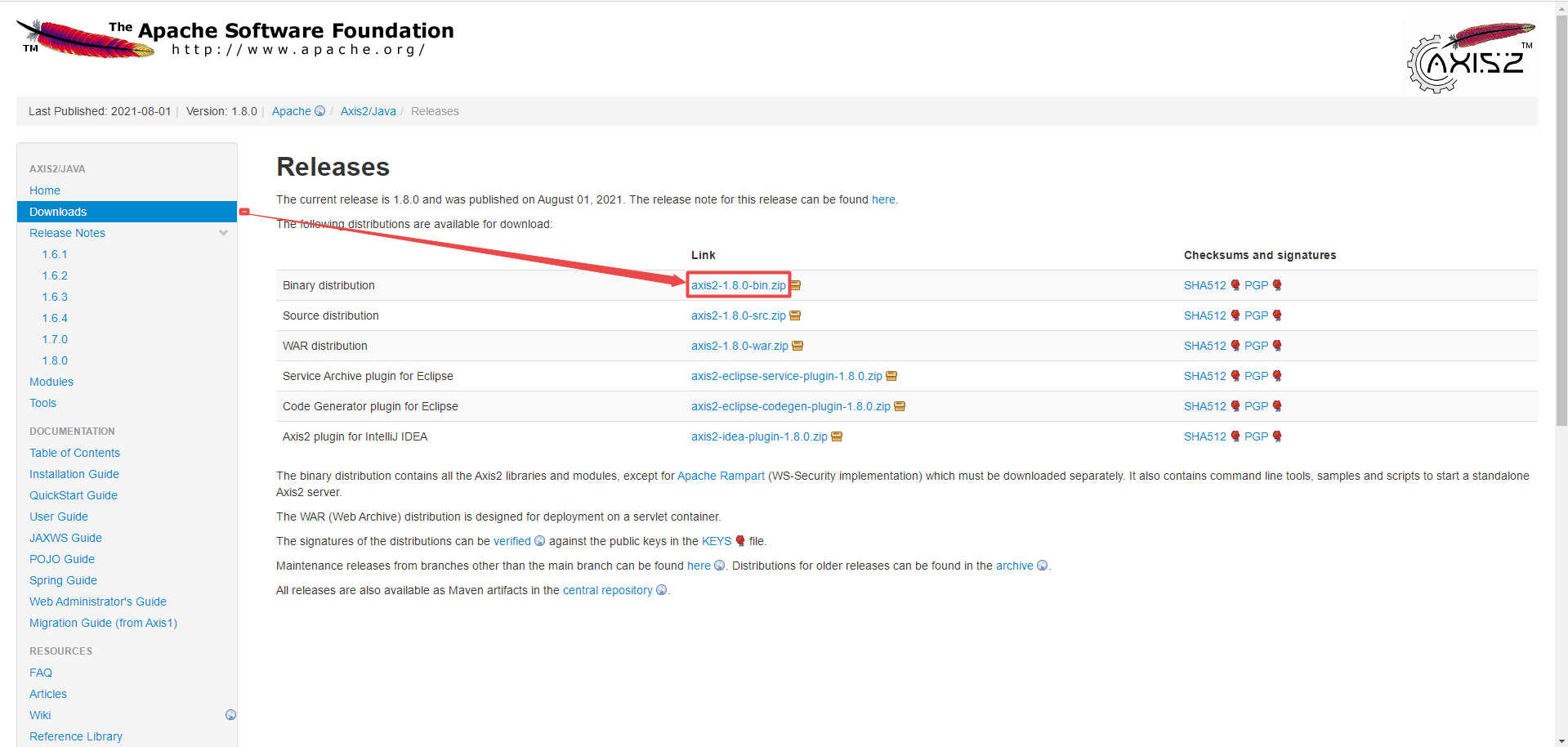Open Release Notes in the sidebar
Viewport: 1568px width, 747px height.
[x=68, y=233]
